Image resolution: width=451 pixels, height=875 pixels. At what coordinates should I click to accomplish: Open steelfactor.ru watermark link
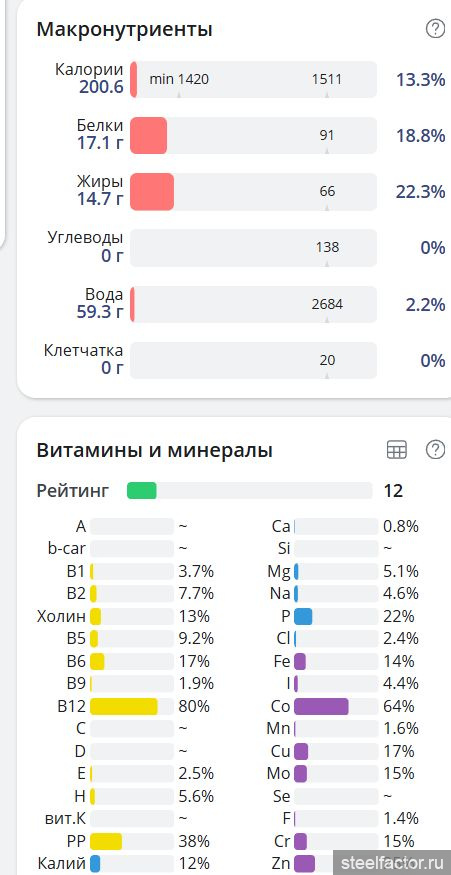pos(392,862)
